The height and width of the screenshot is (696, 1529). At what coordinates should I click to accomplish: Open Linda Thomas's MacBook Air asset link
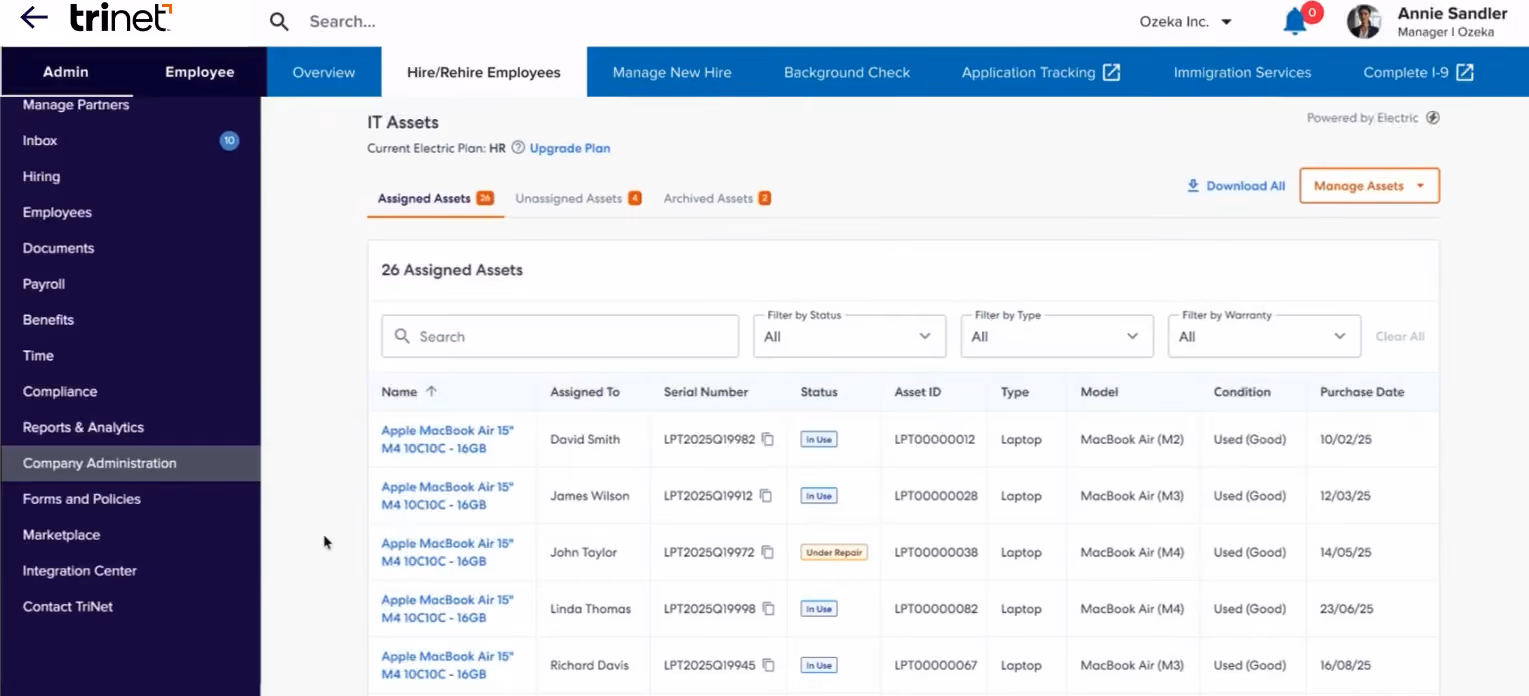[447, 609]
